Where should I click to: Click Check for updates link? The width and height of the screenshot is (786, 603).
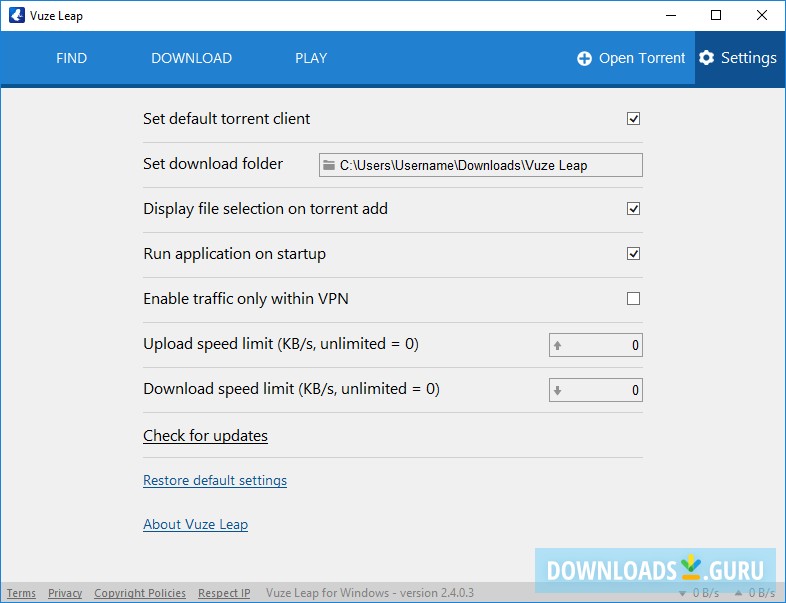coord(206,436)
